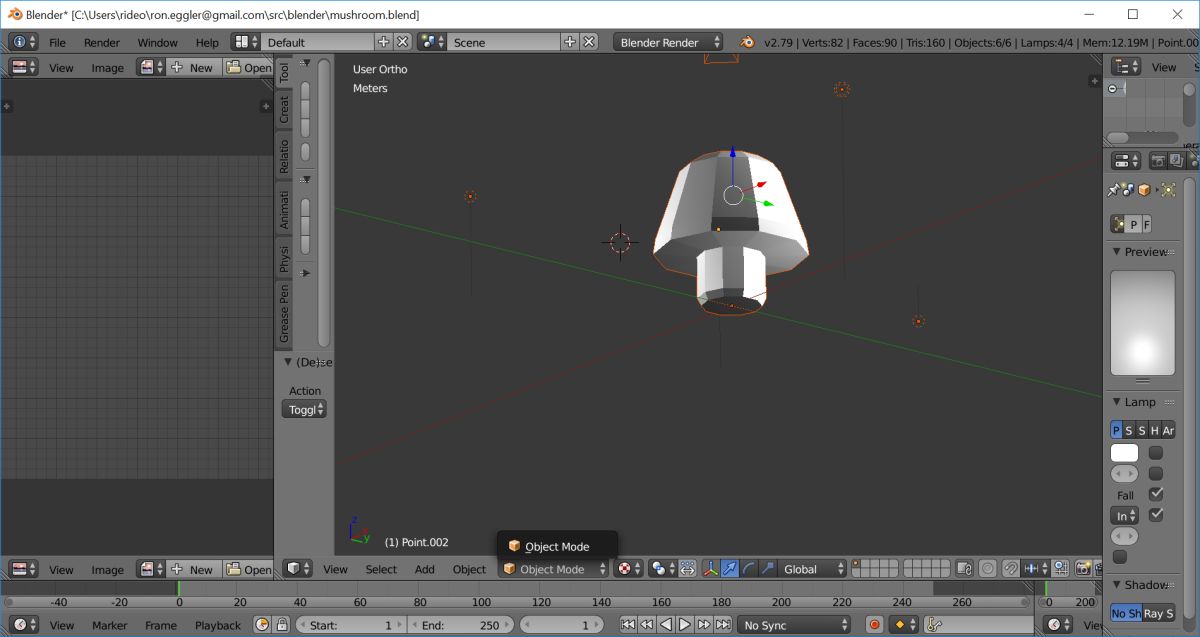1200x637 pixels.
Task: Open the properties editor type selector
Action: click(x=1126, y=160)
